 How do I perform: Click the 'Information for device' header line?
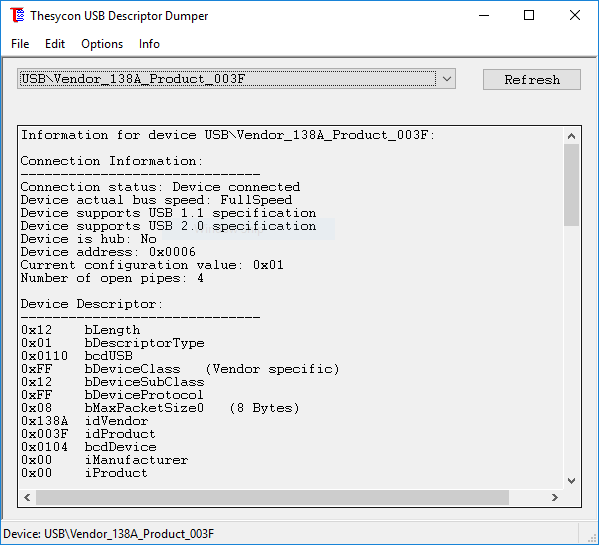pos(228,135)
